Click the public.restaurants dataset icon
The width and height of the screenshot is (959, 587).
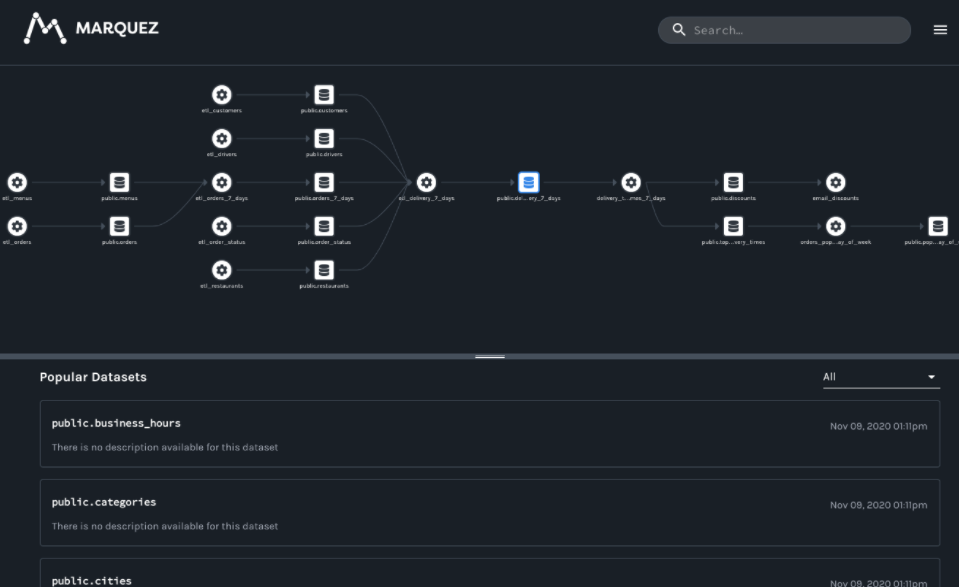click(x=324, y=270)
